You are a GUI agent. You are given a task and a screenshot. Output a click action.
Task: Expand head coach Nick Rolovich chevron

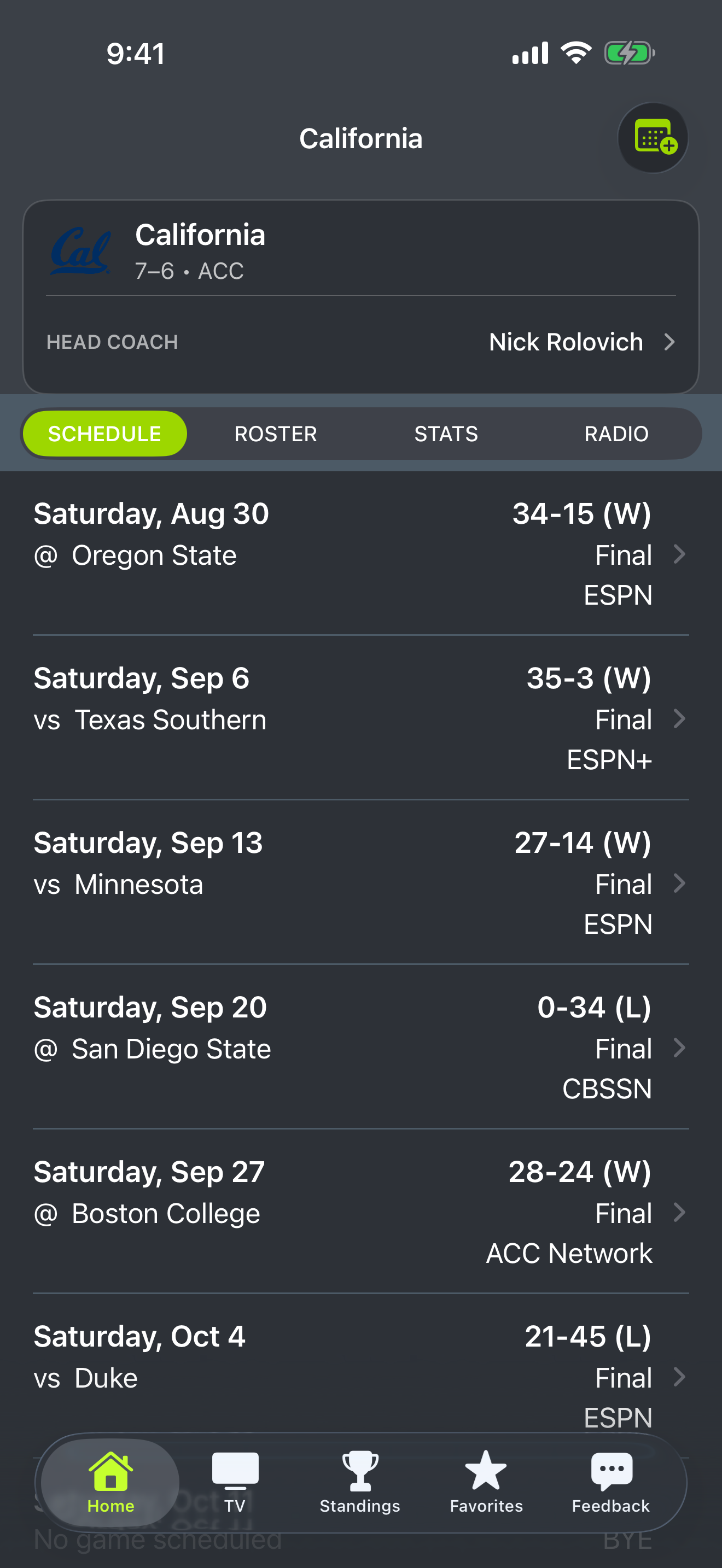click(669, 342)
